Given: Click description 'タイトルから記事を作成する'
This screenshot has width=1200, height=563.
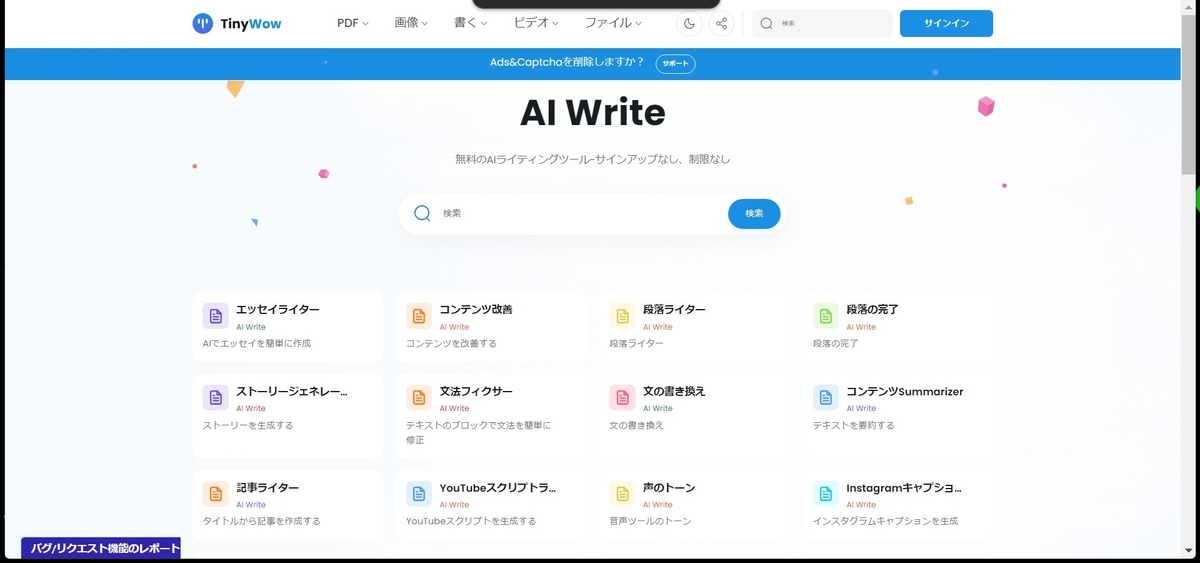Looking at the screenshot, I should 261,521.
